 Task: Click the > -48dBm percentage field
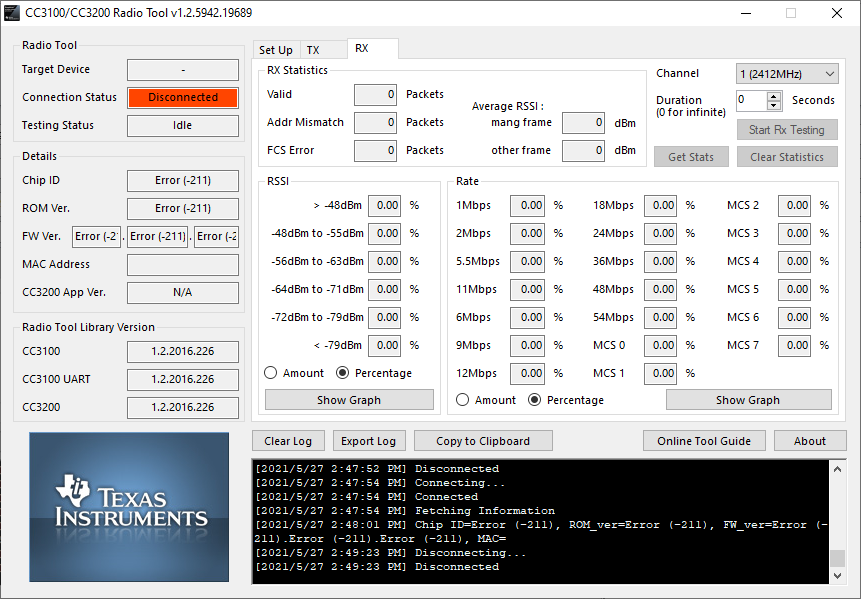pyautogui.click(x=384, y=206)
